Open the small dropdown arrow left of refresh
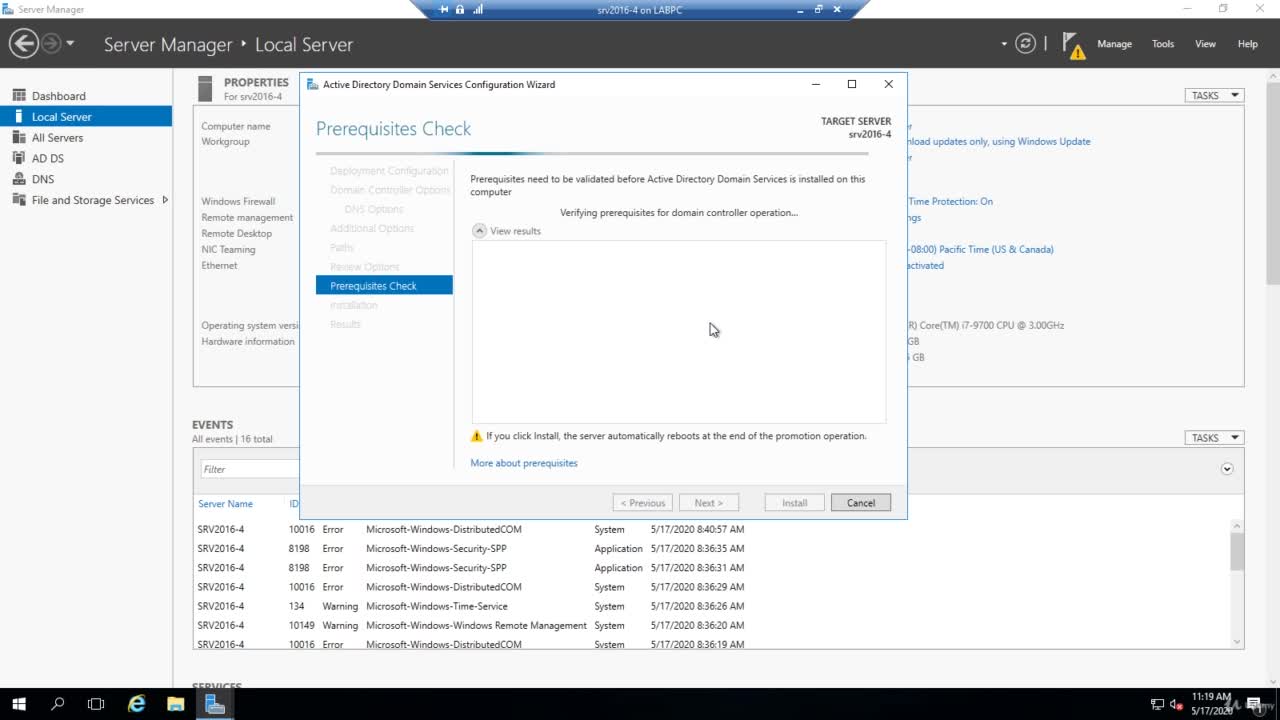The width and height of the screenshot is (1280, 720). tap(1004, 44)
